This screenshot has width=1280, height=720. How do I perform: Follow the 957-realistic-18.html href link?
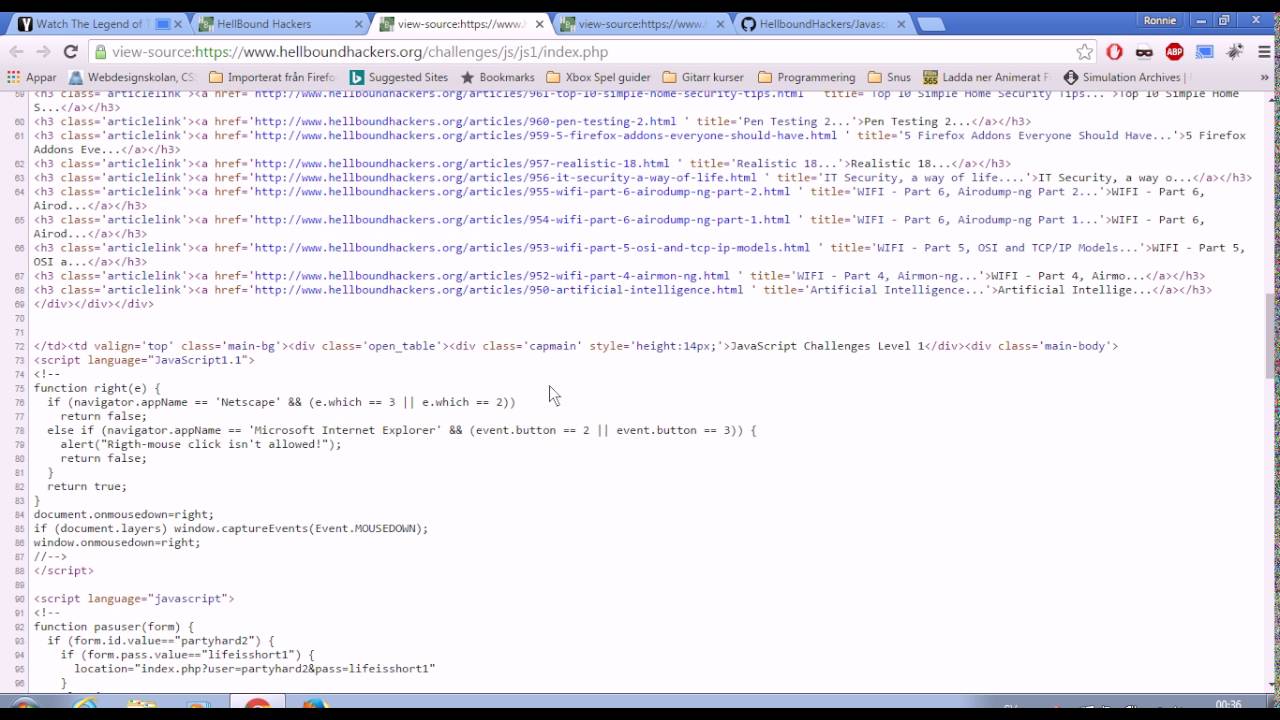point(462,163)
